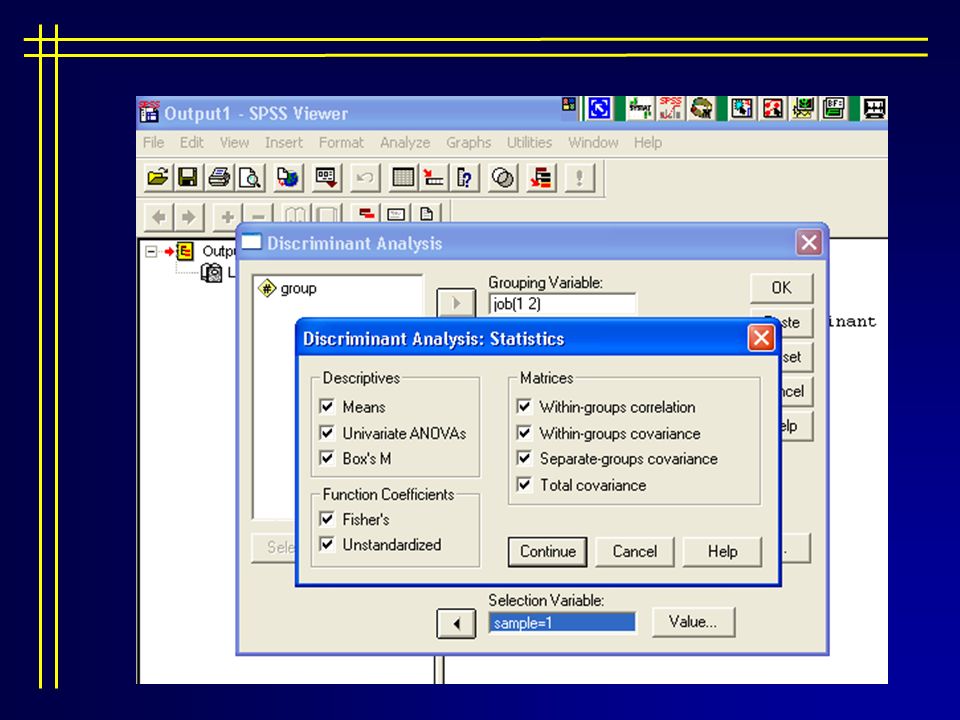This screenshot has width=960, height=720.
Task: Toggle the Separate-groups covariance checkbox
Action: pos(524,459)
